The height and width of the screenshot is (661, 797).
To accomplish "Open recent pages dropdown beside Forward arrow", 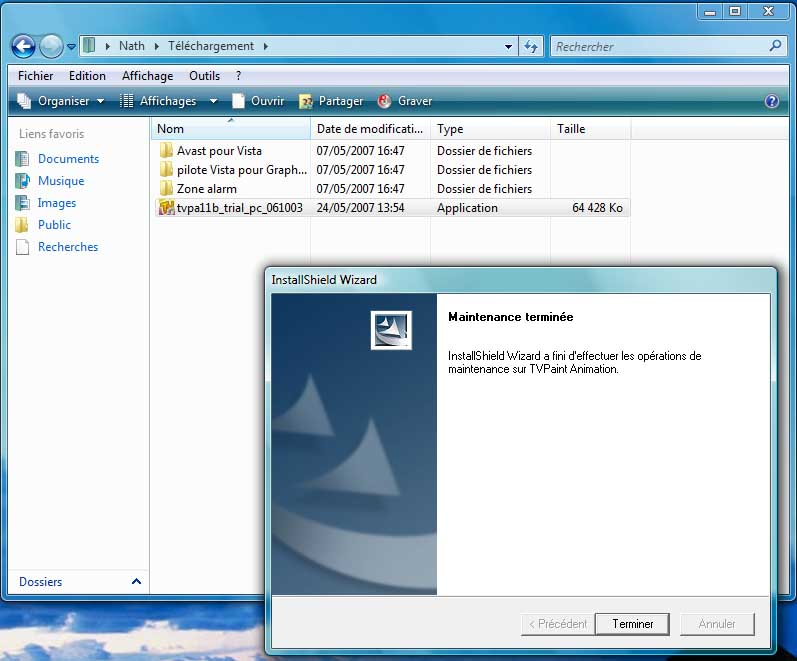I will coord(71,46).
